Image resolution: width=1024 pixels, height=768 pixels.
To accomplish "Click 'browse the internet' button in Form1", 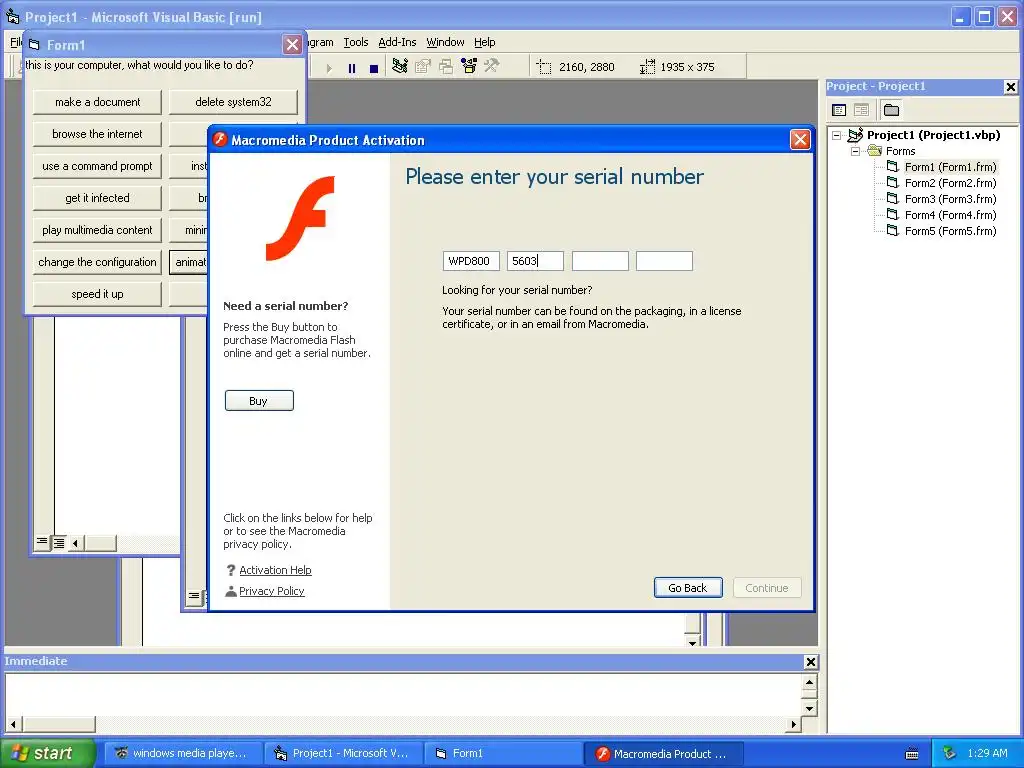I will pyautogui.click(x=97, y=134).
